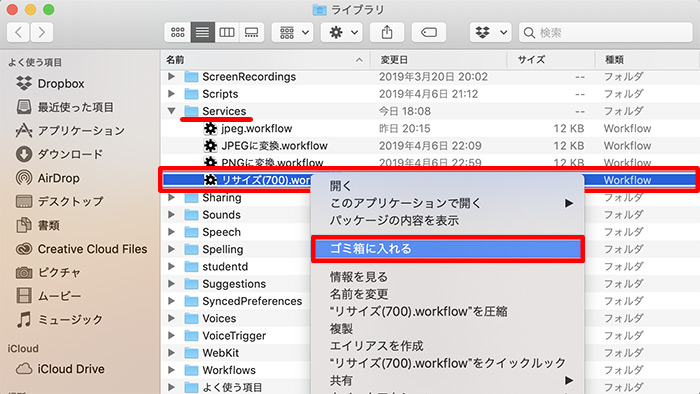
Task: Choose 名前を変更 in the context menu
Action: pyautogui.click(x=448, y=294)
